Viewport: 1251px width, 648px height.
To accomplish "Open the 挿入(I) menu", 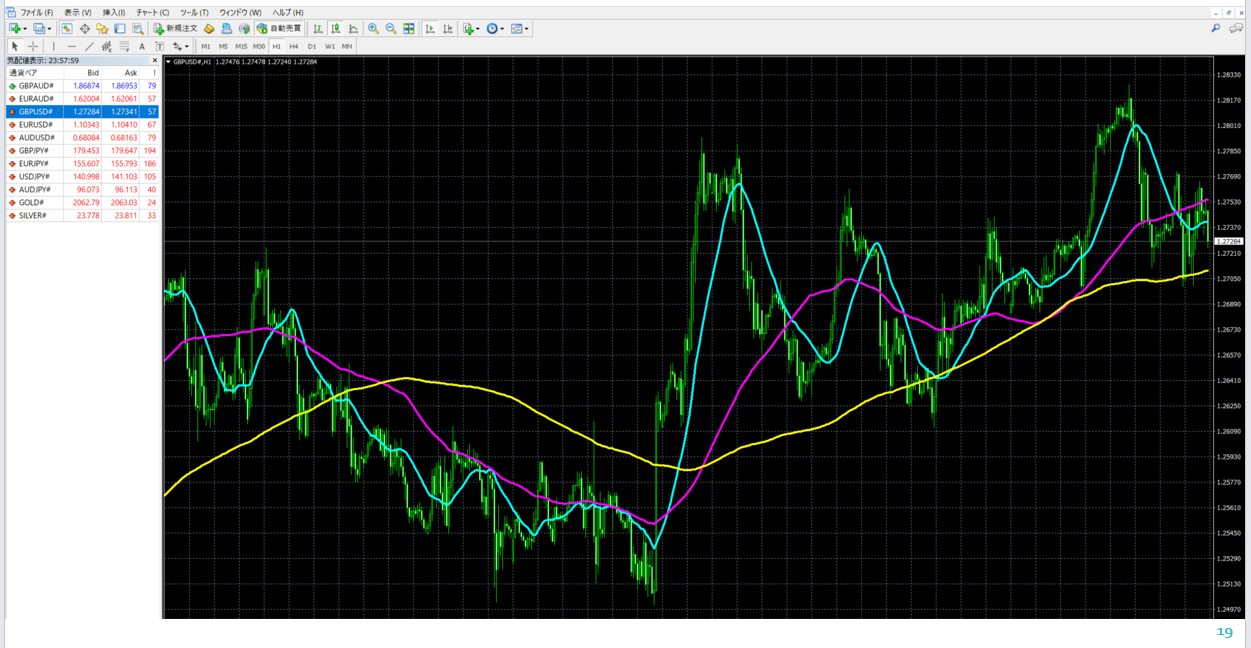I will click(114, 12).
